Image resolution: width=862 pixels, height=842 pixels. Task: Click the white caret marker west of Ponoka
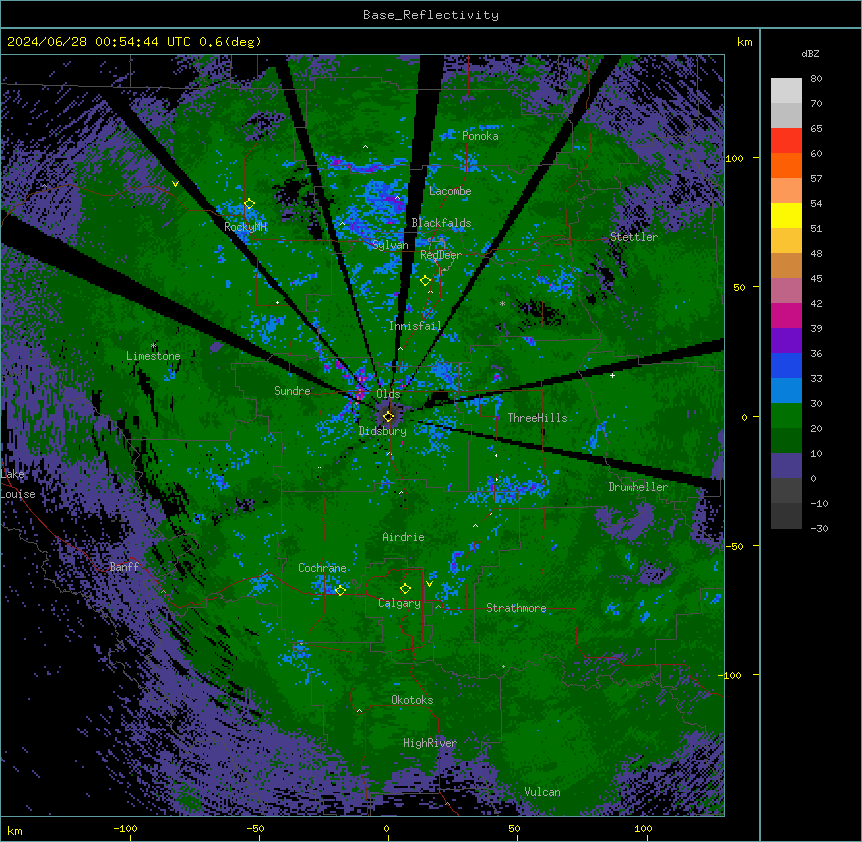365,147
